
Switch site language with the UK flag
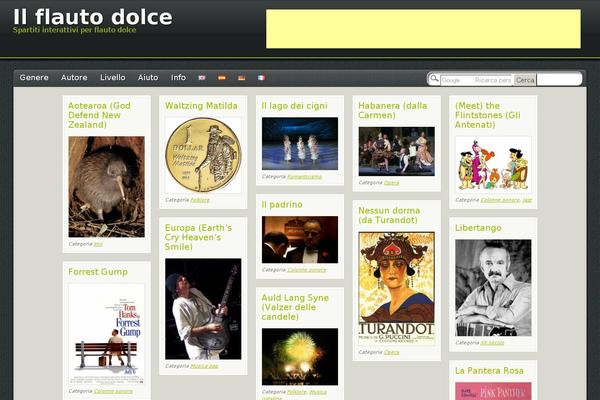202,78
